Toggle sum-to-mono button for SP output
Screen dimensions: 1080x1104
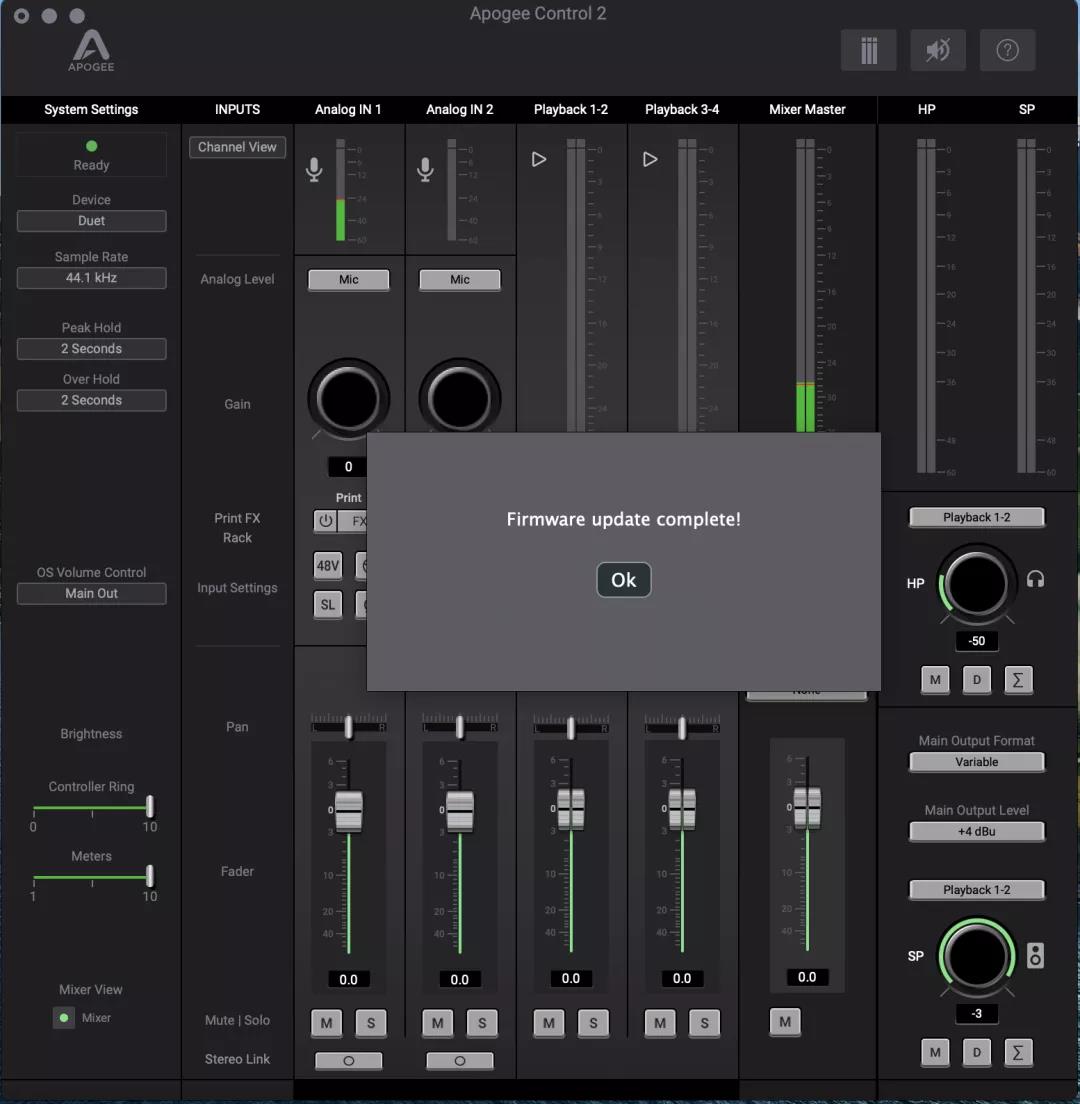tap(1017, 1053)
